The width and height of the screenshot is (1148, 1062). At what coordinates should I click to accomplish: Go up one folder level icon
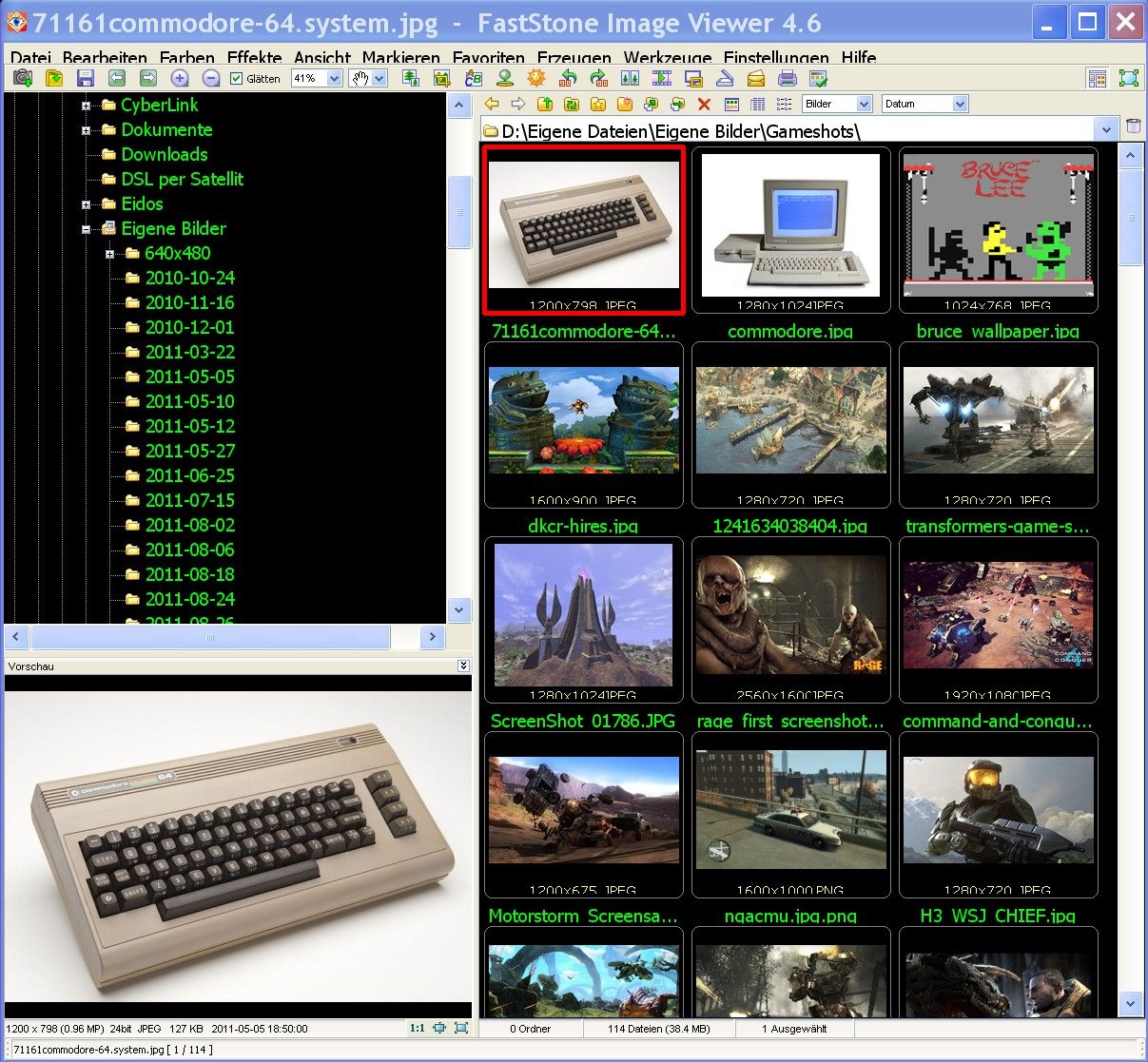pos(545,105)
